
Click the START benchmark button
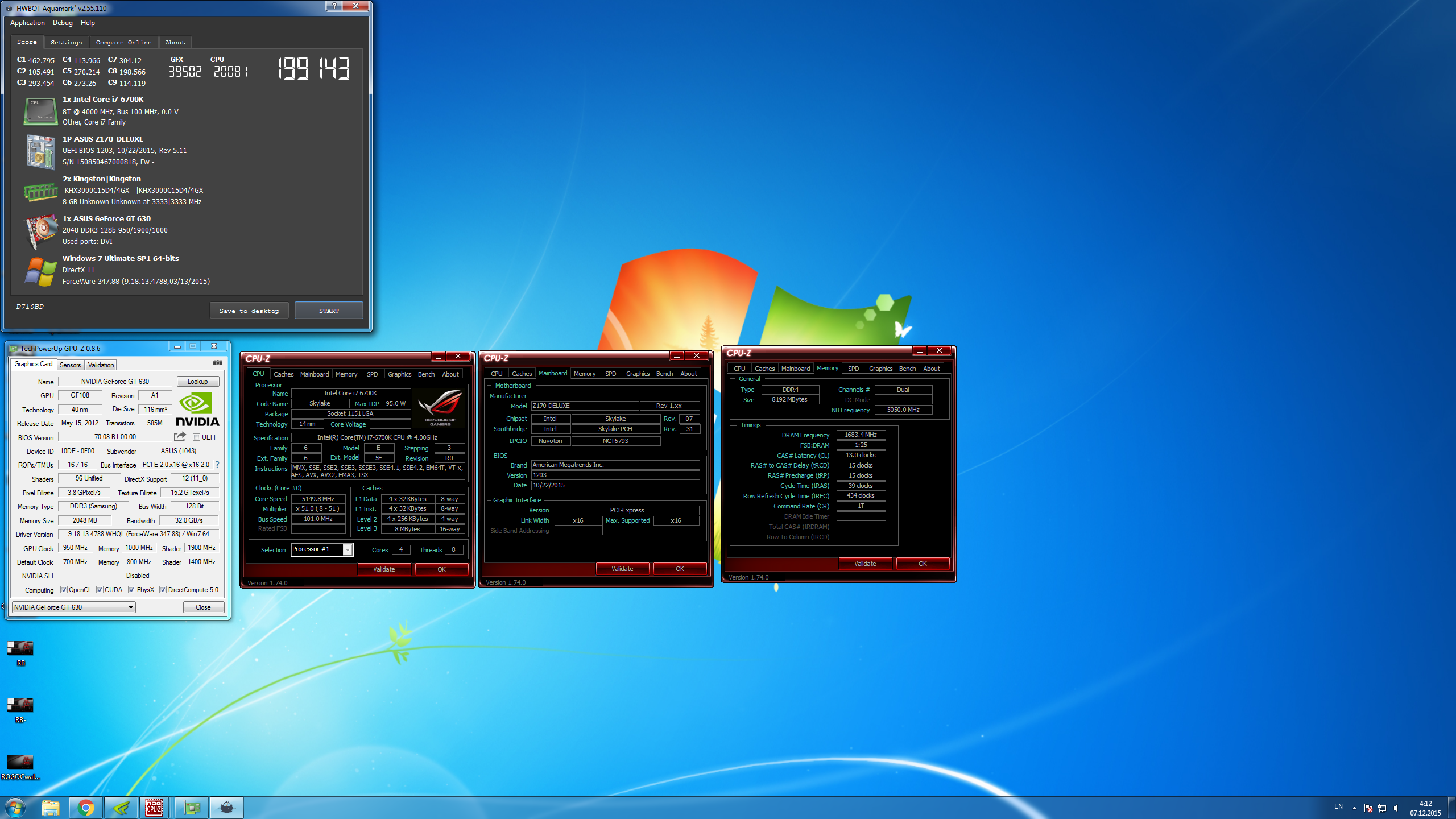click(x=329, y=311)
